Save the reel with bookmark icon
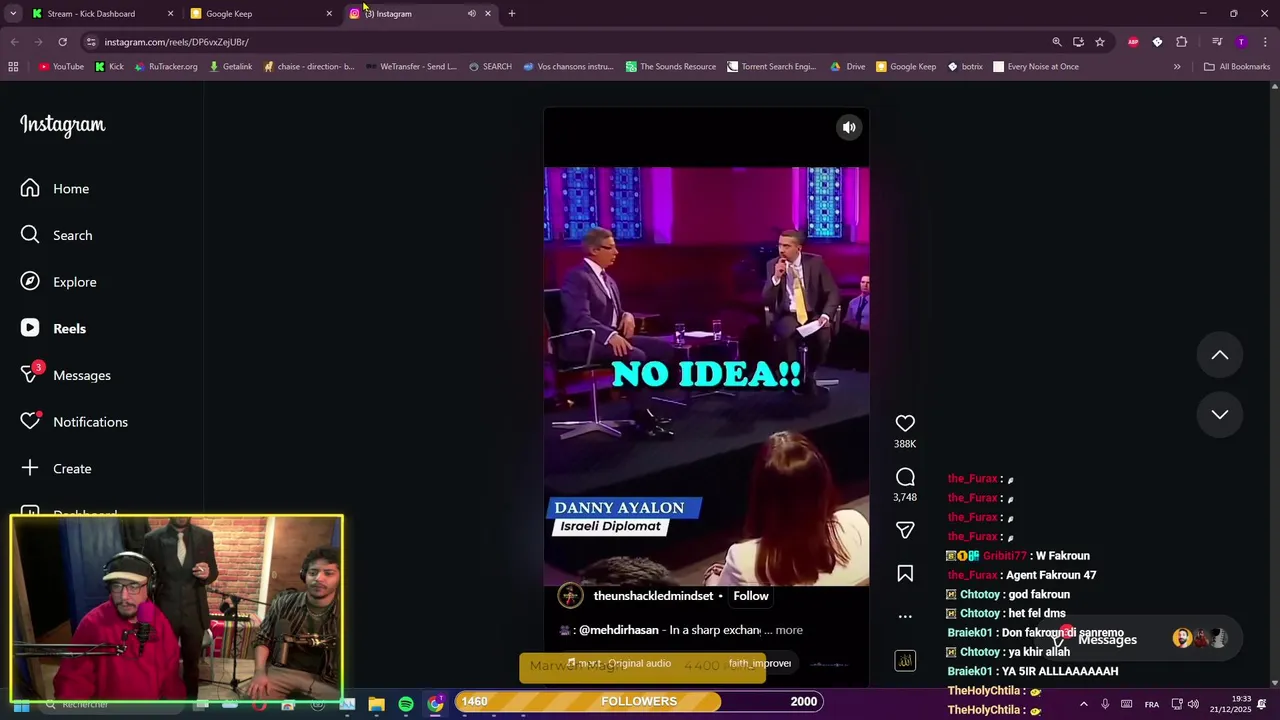Screen dimensions: 1280x720 (905, 573)
